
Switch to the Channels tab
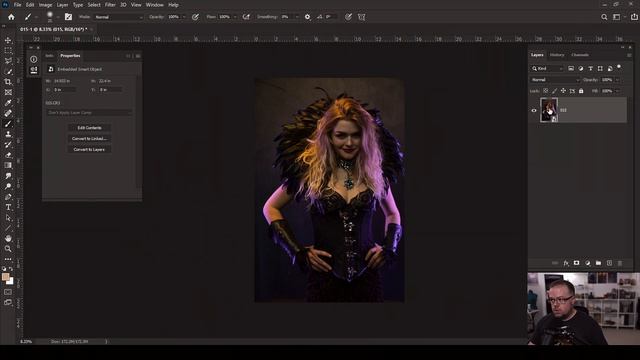pos(580,55)
